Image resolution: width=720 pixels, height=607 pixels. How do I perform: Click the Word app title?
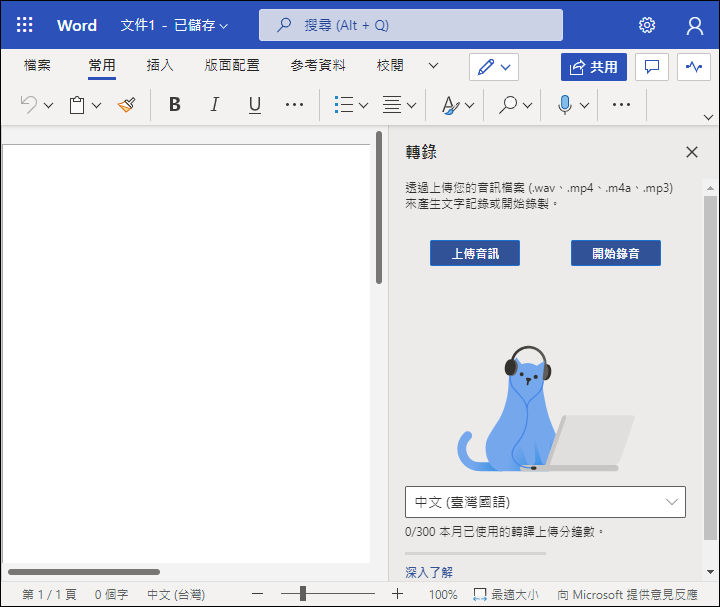[x=77, y=25]
